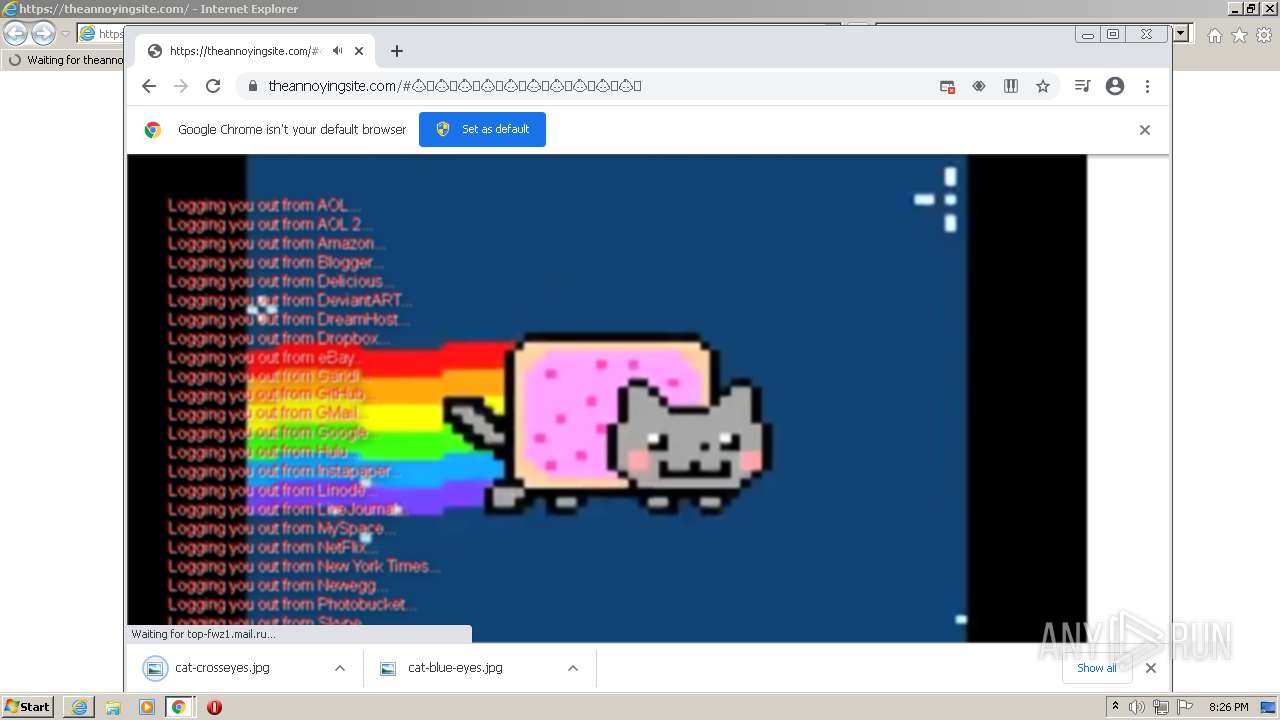Screen dimensions: 1280x720
Task: Click 'Logging you out from Dropbox' text
Action: point(279,338)
